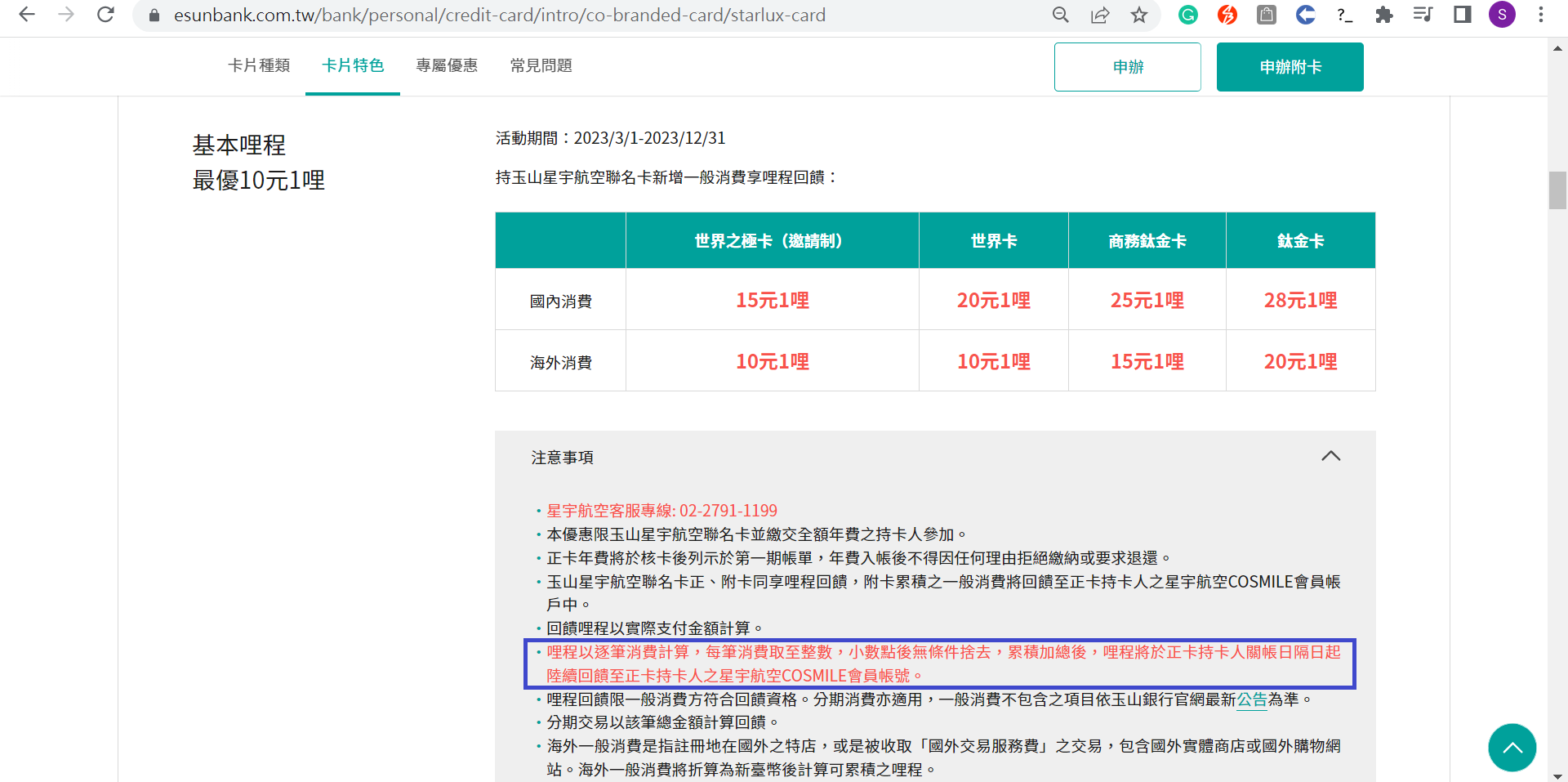Click the 商務鈦金卡 column header

tap(1147, 240)
